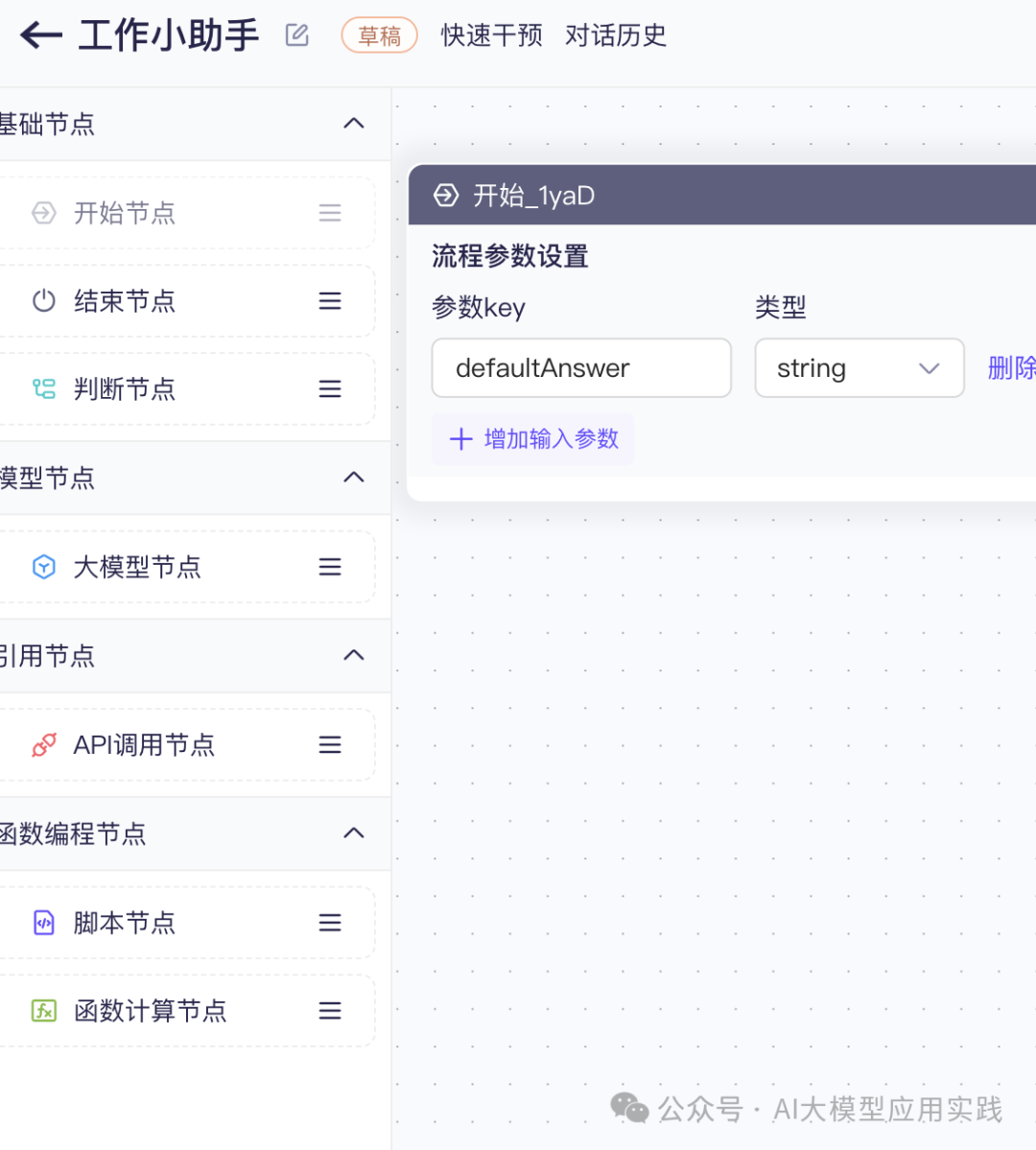Collapse the 引用节点 section
This screenshot has width=1036, height=1150.
click(x=354, y=656)
